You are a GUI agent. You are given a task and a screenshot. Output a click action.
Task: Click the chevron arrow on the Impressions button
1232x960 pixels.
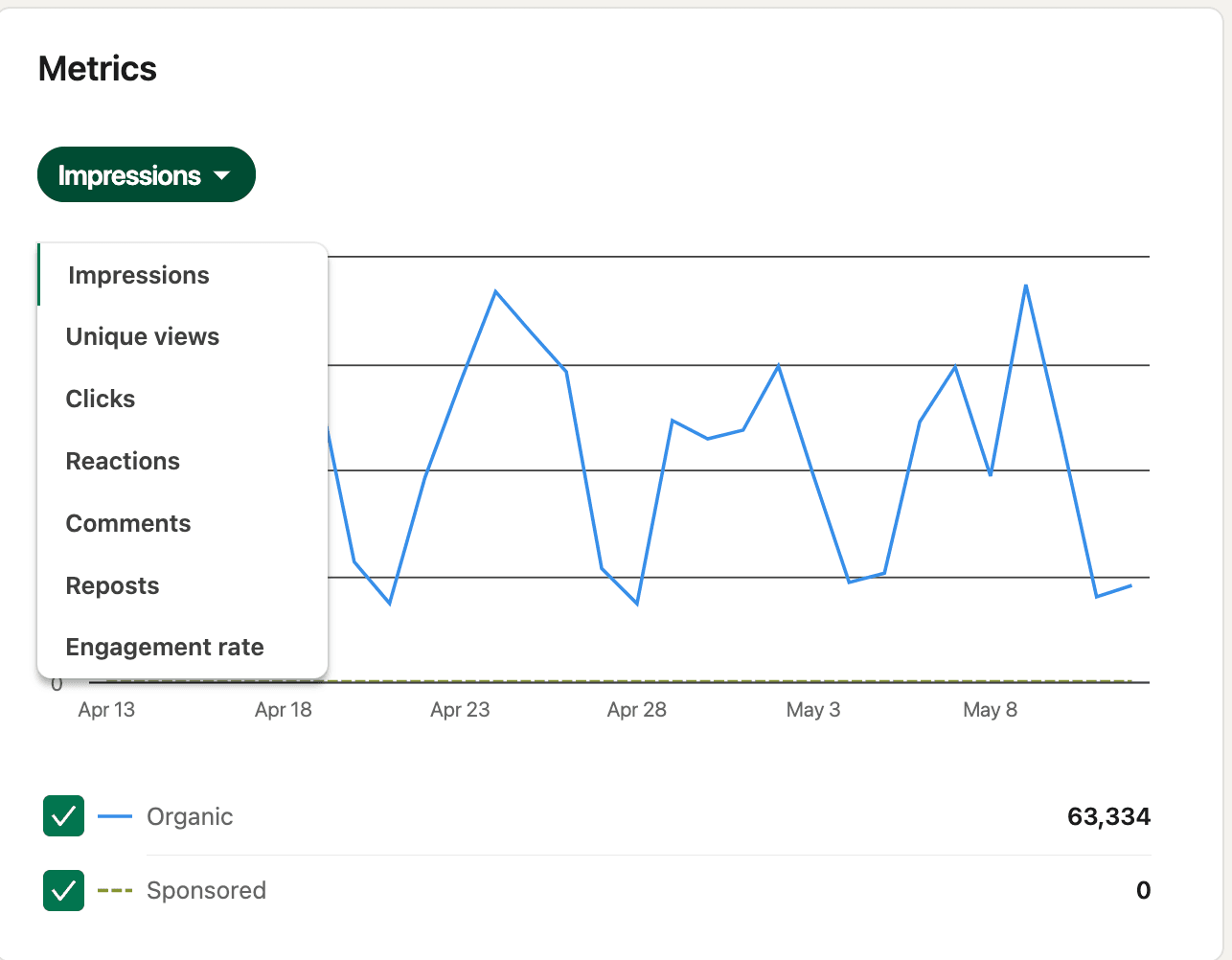[223, 175]
